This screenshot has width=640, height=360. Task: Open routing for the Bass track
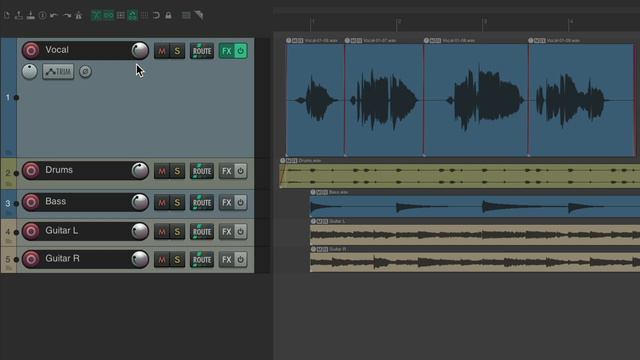202,202
